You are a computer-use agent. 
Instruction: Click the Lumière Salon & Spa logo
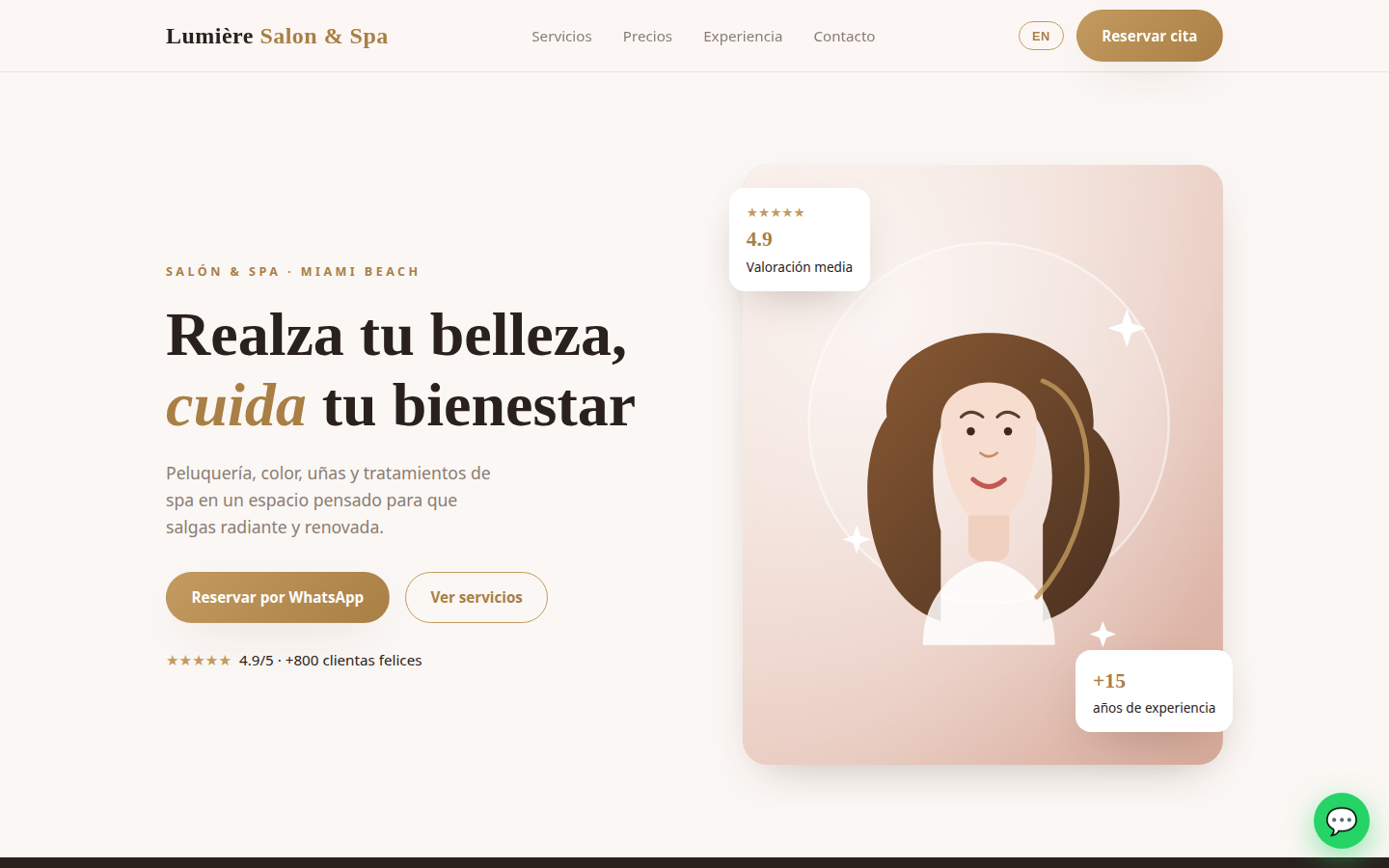pyautogui.click(x=277, y=36)
